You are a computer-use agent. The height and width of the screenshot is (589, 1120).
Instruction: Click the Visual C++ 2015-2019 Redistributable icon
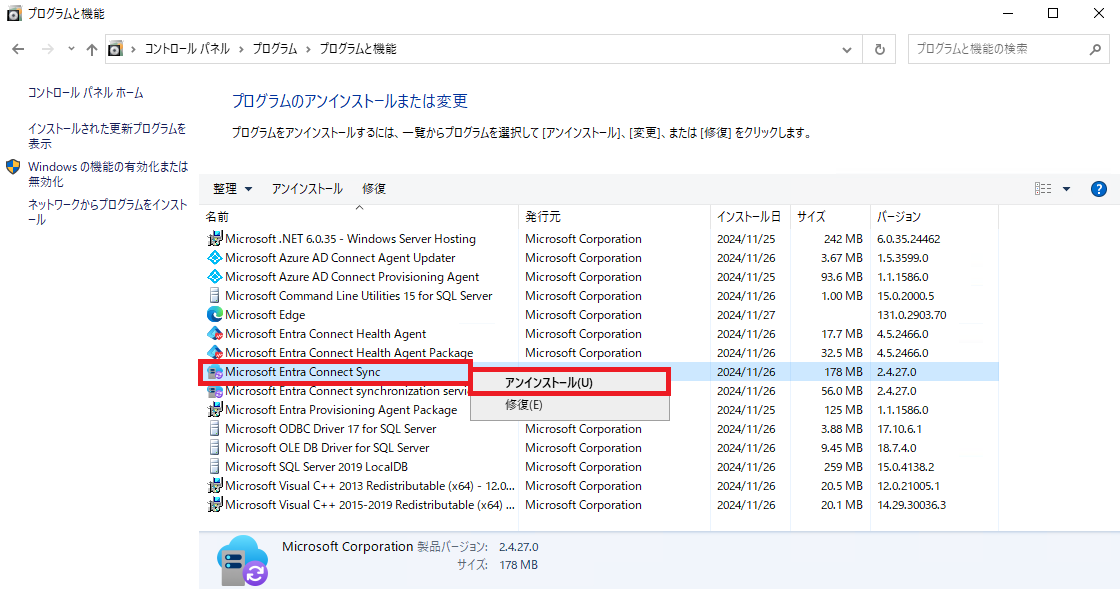pos(214,505)
